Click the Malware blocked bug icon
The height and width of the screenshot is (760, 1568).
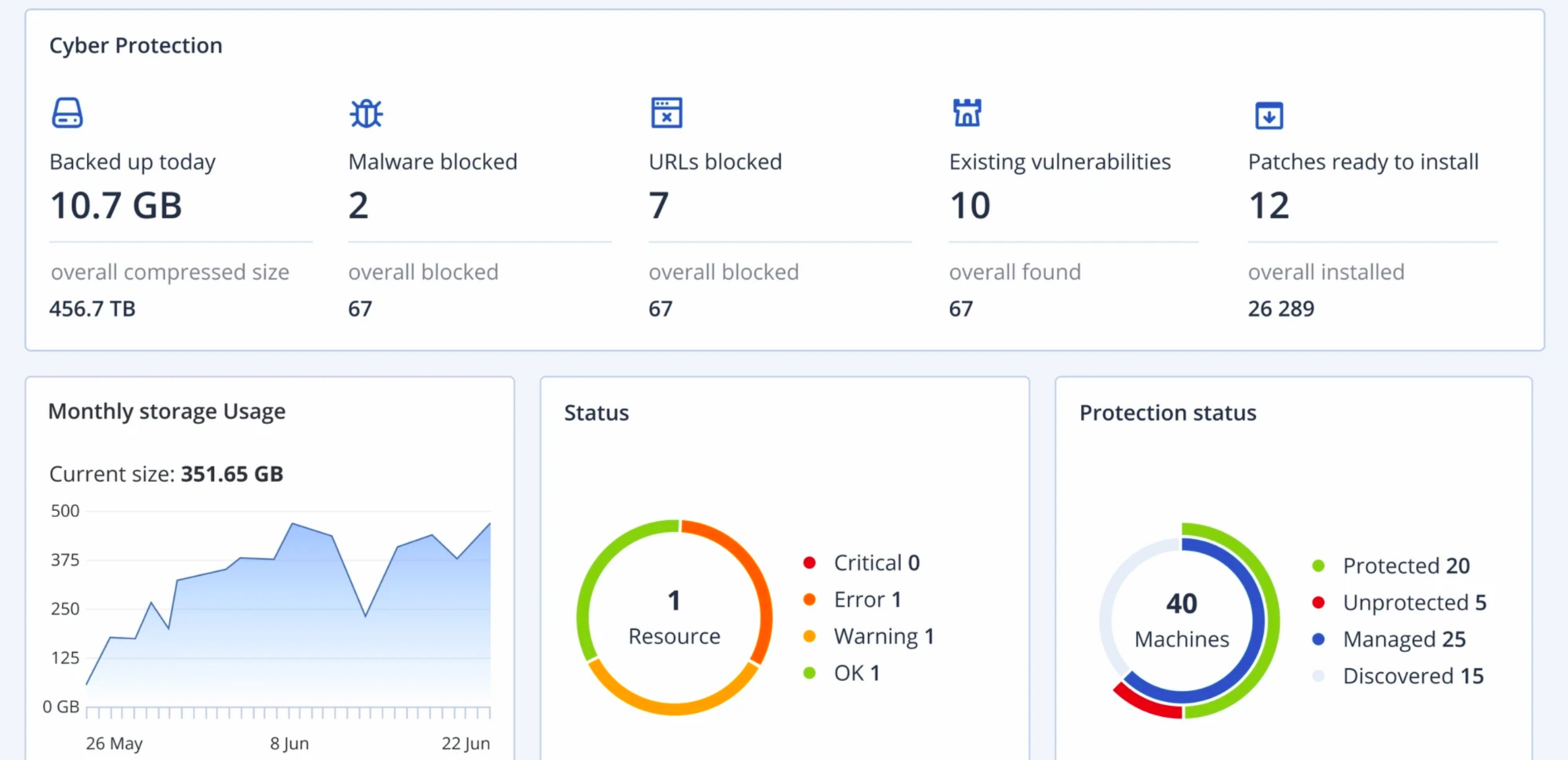pos(366,114)
